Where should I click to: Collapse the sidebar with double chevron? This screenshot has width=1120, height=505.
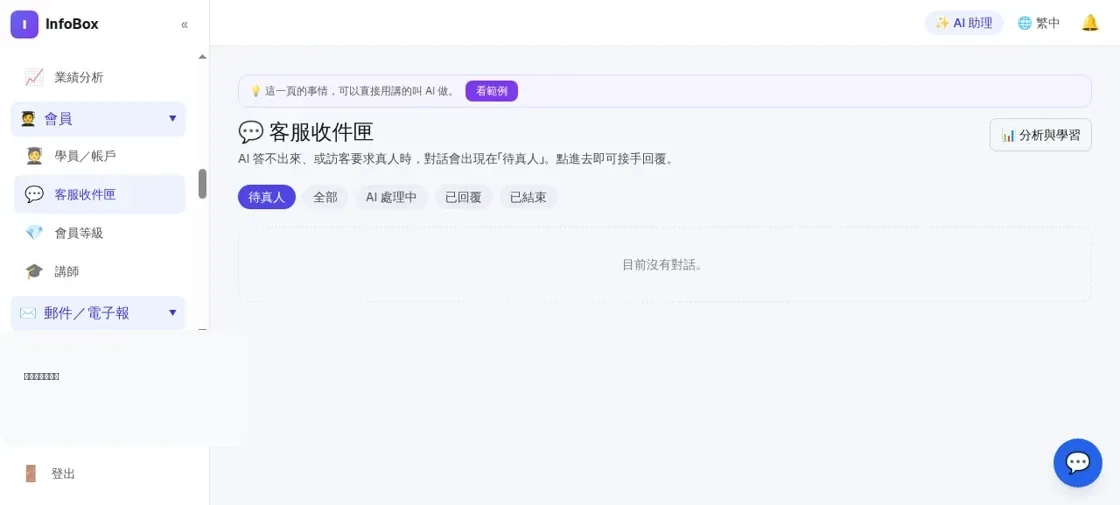tap(184, 25)
